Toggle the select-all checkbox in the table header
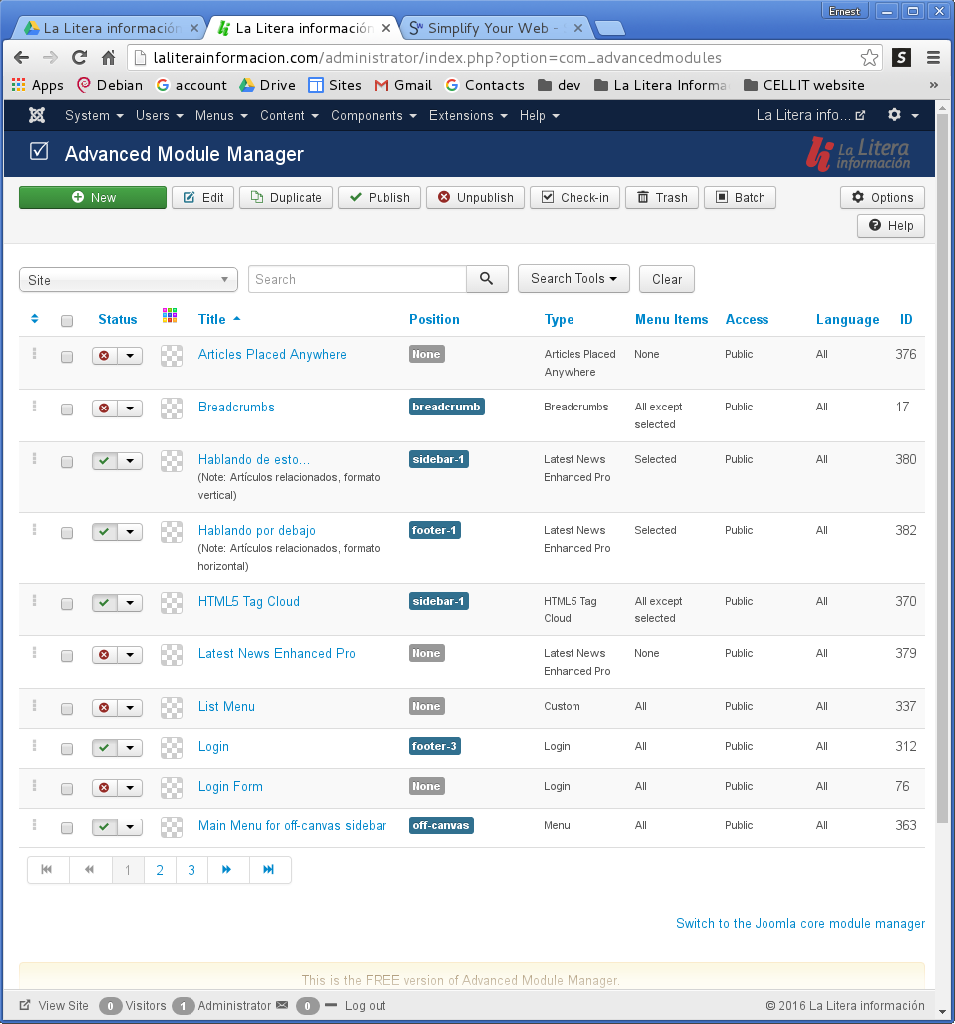955x1024 pixels. pos(67,321)
